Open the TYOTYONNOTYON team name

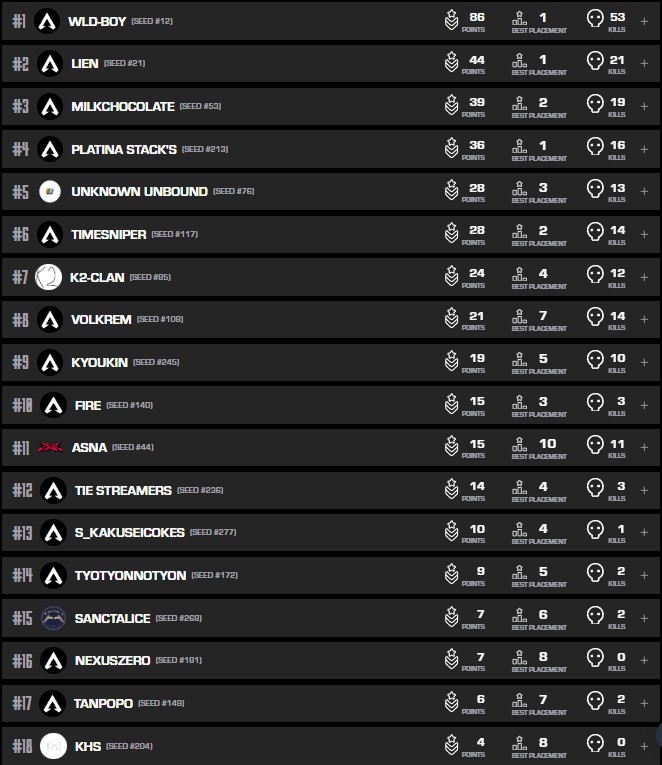[x=130, y=575]
